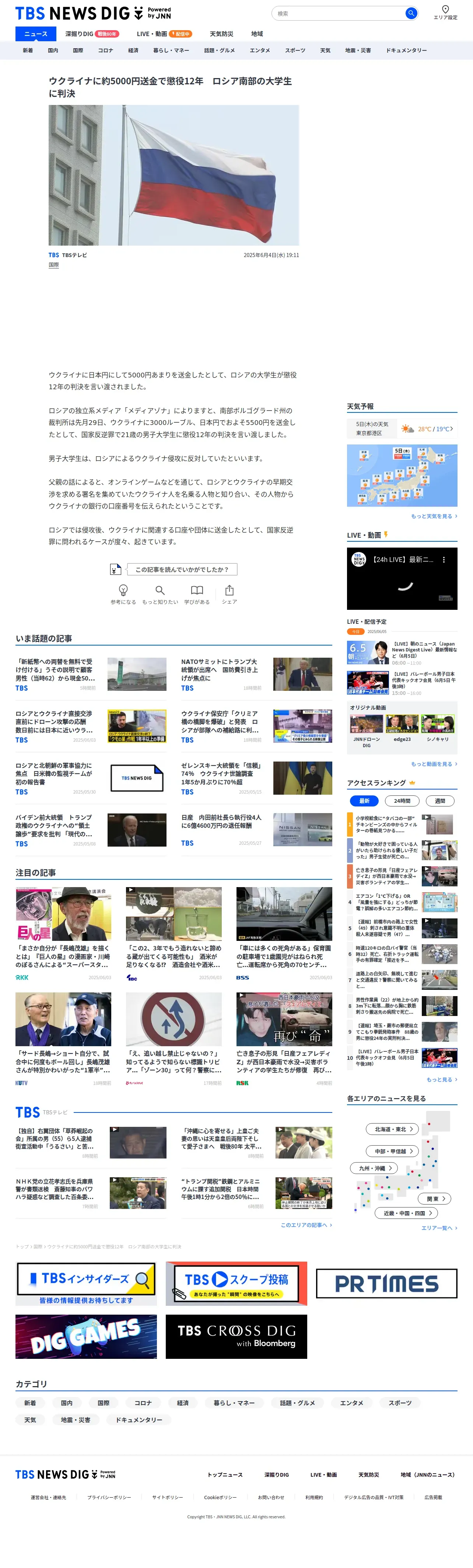Click the blue search magnifier button
This screenshot has height=1568, width=473.
point(411,13)
